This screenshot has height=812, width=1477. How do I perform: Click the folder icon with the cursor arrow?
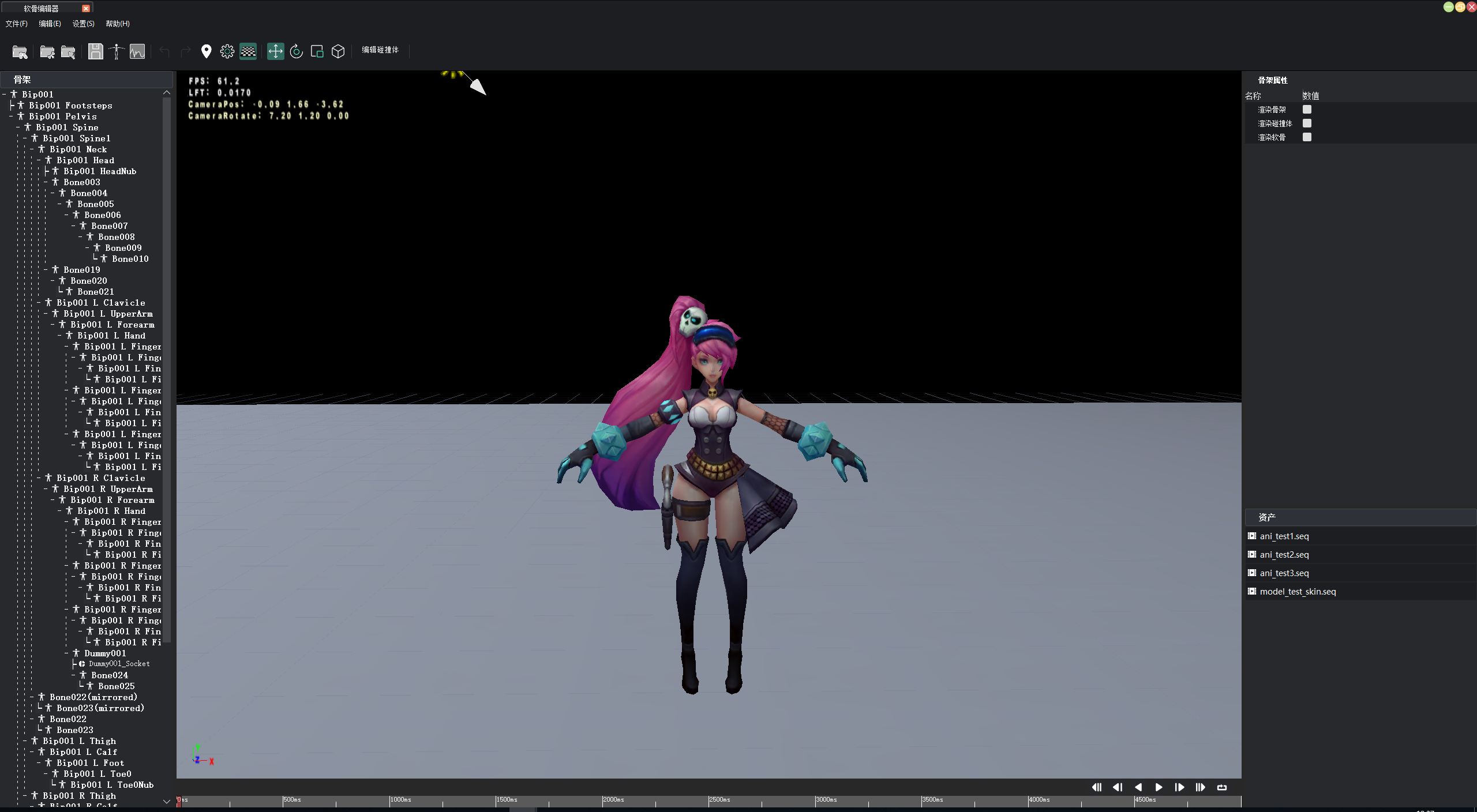pos(68,52)
